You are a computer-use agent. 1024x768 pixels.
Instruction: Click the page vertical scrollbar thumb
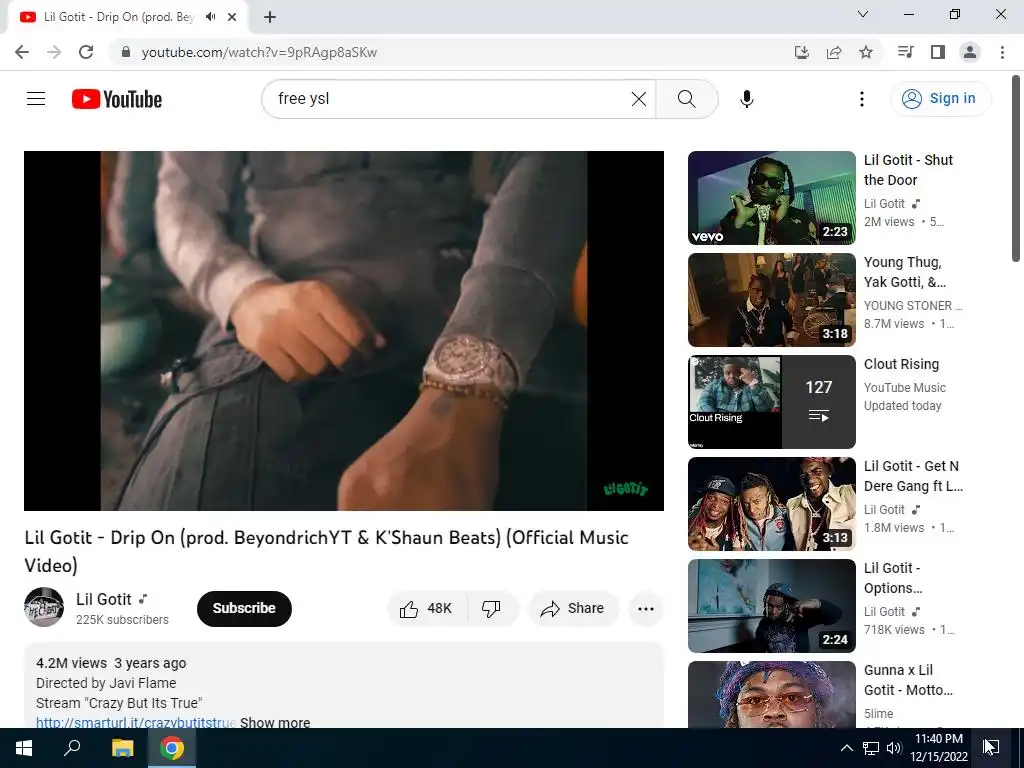click(x=1016, y=168)
